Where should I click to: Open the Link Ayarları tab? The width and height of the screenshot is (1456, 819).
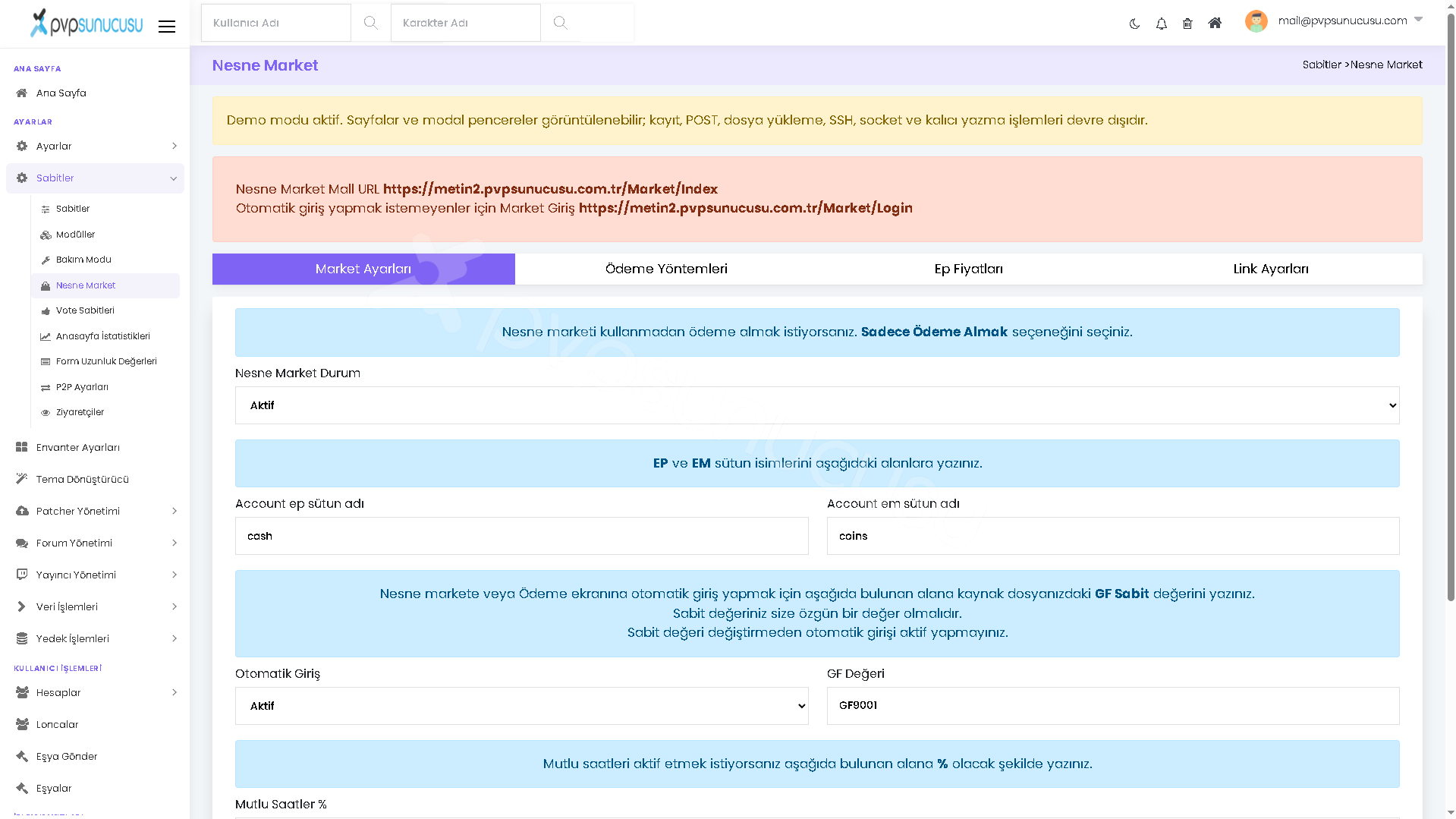tap(1271, 269)
